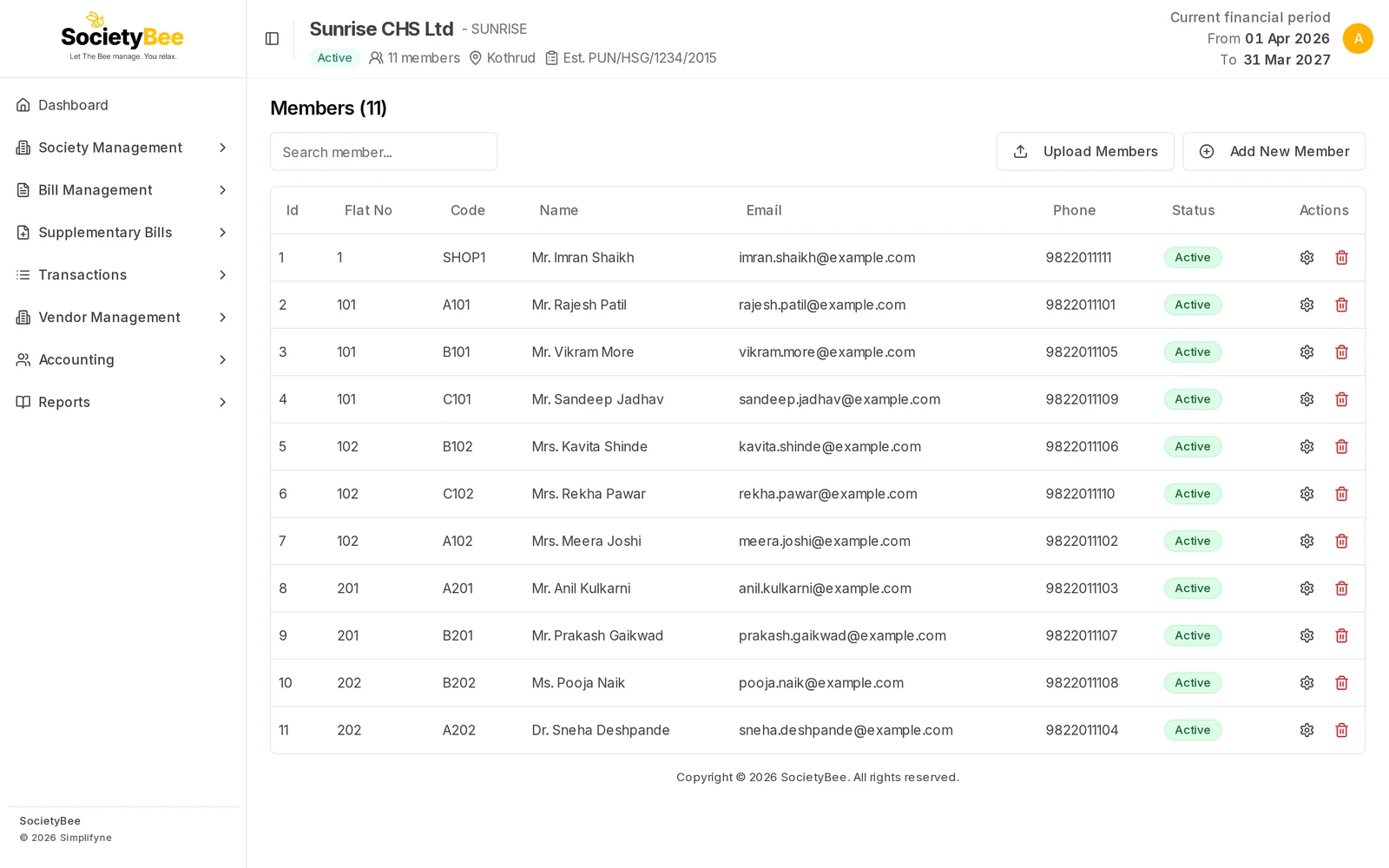Toggle the sidebar collapse icon

[272, 38]
